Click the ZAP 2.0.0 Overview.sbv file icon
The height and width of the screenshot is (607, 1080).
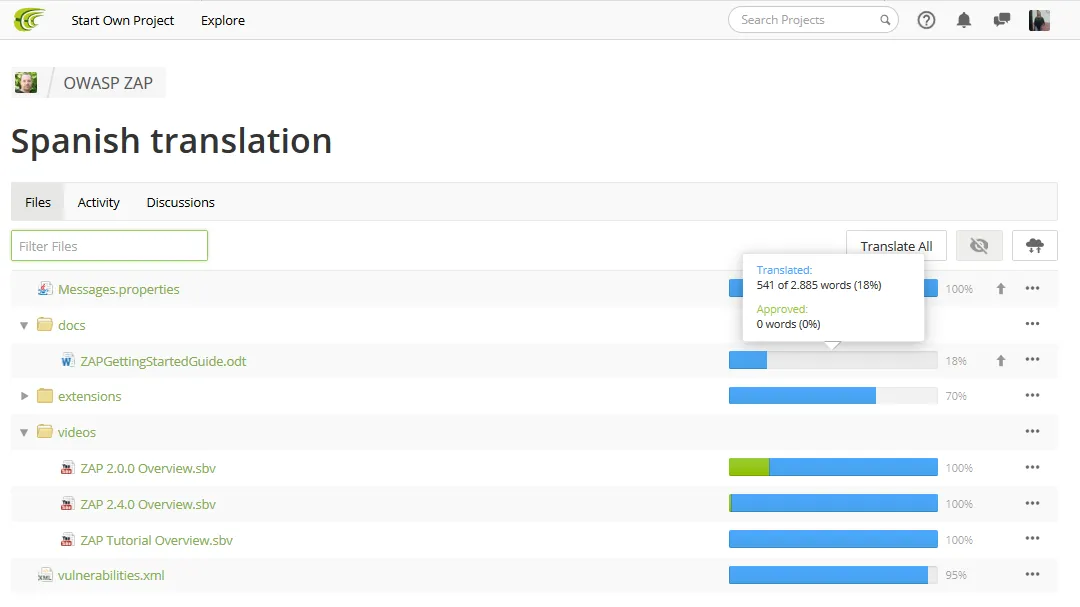click(x=67, y=468)
